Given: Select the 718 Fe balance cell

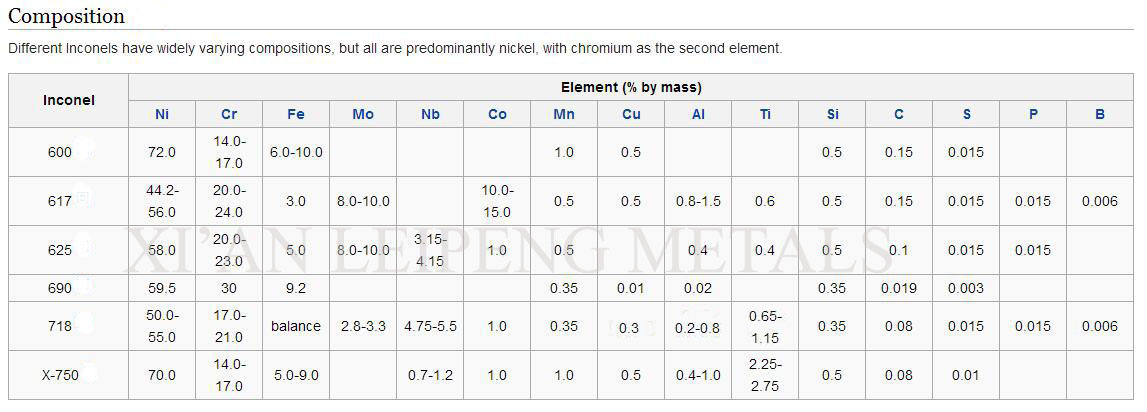Looking at the screenshot, I should [296, 326].
